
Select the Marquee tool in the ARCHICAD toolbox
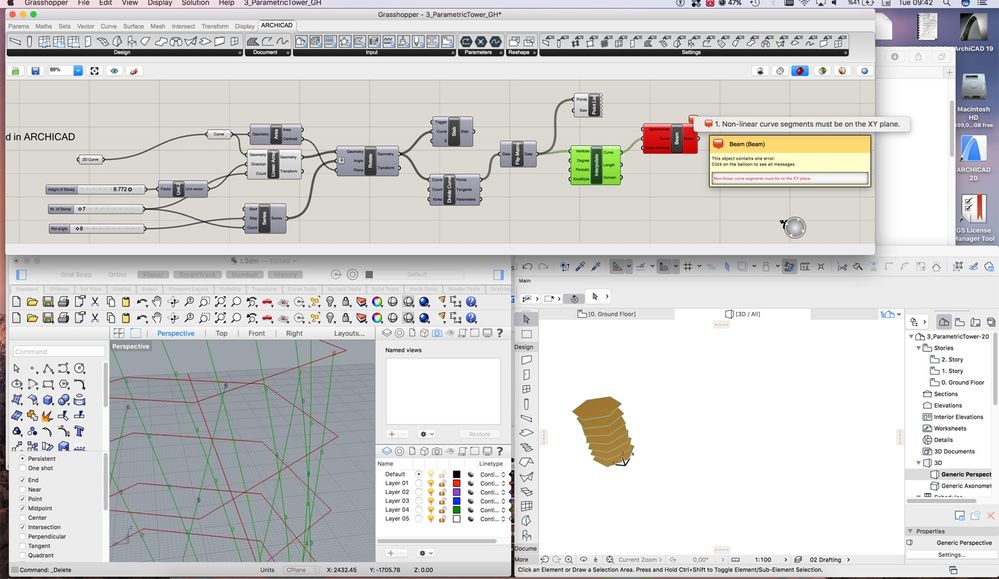(x=527, y=332)
